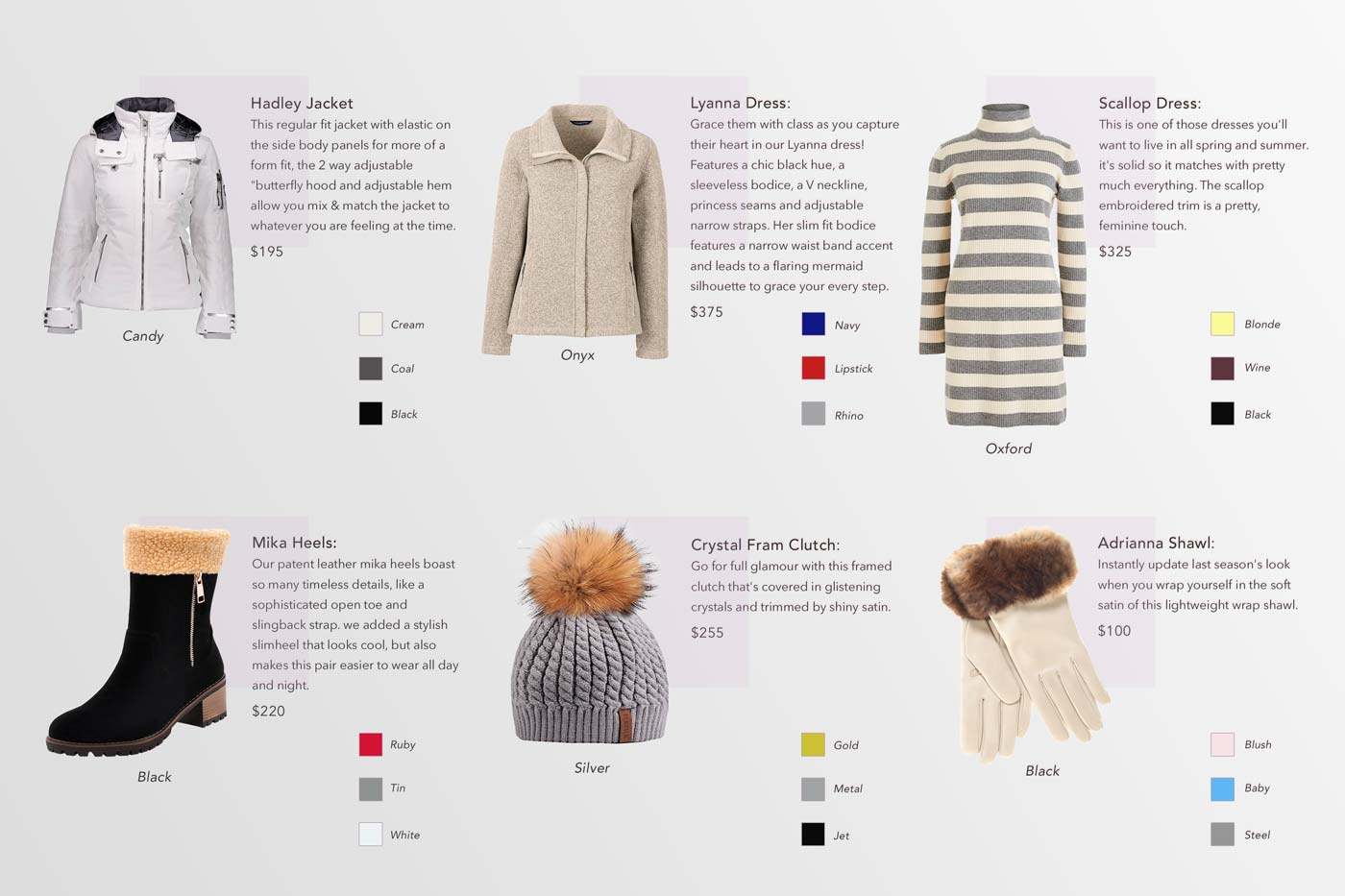The width and height of the screenshot is (1345, 896).
Task: Select the Blonde yellow swatch
Action: (x=1222, y=324)
